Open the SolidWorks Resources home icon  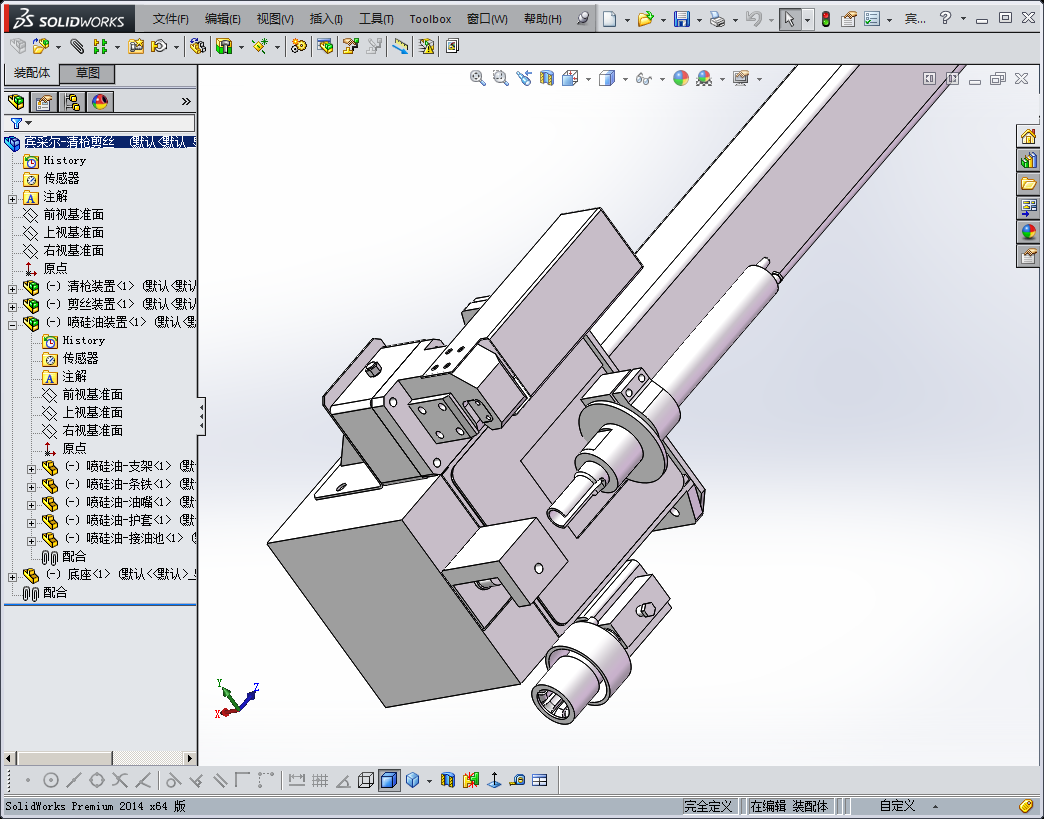(1029, 136)
